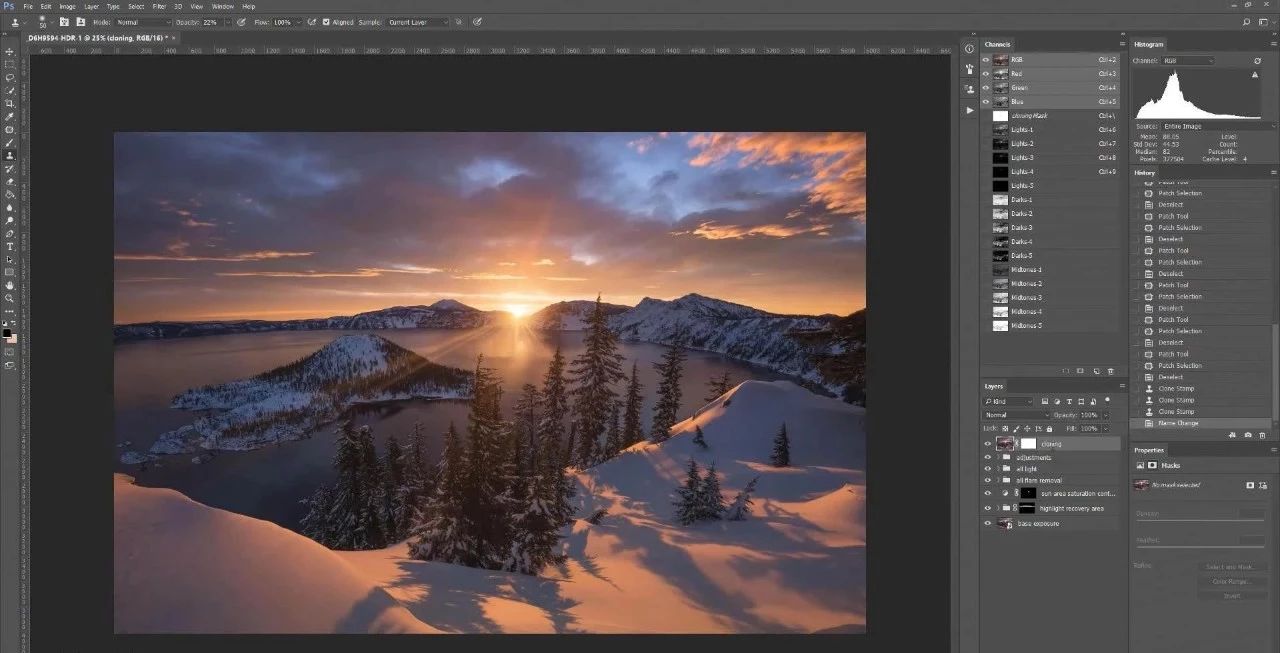Select the Move tool
This screenshot has width=1280, height=653.
pyautogui.click(x=10, y=52)
